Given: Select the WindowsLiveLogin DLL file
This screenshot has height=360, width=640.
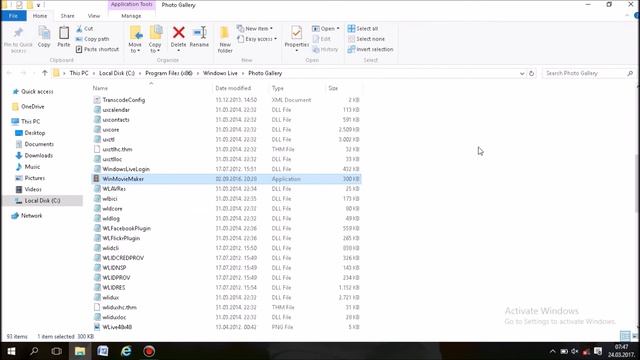Looking at the screenshot, I should pos(226,169).
